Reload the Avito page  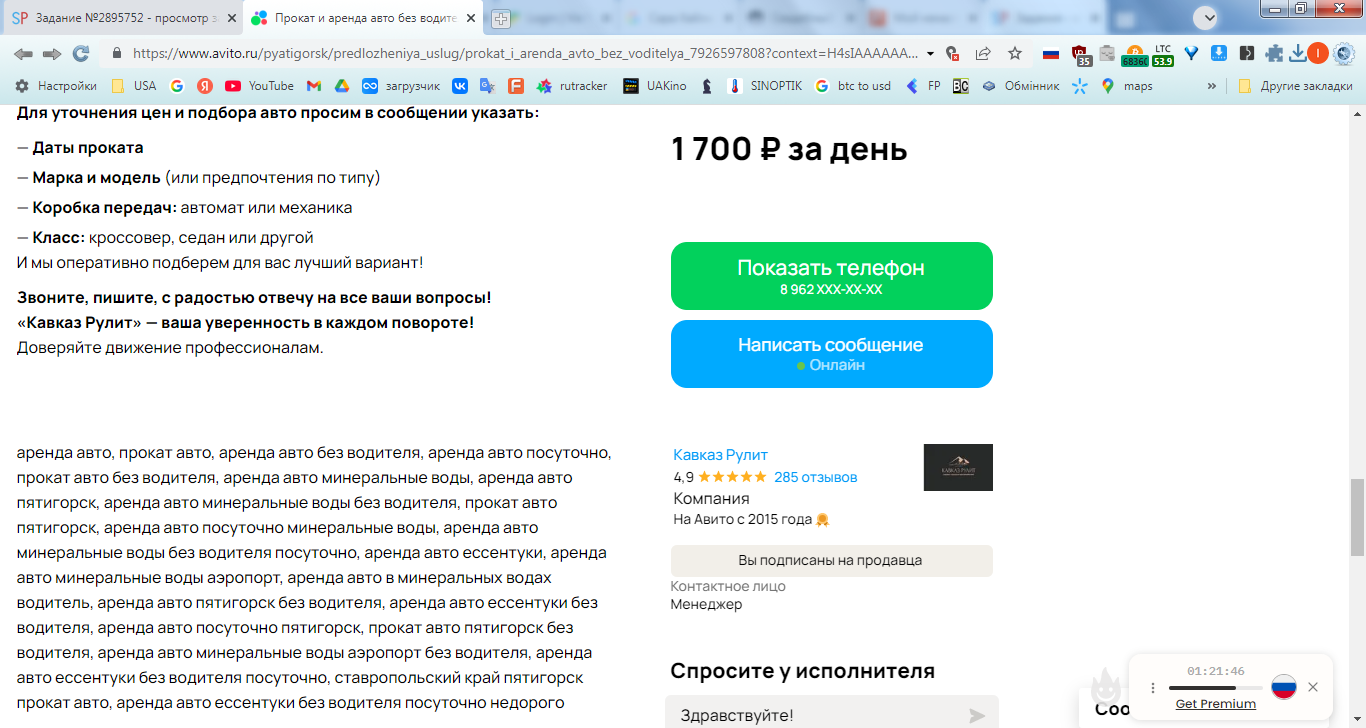[x=81, y=53]
